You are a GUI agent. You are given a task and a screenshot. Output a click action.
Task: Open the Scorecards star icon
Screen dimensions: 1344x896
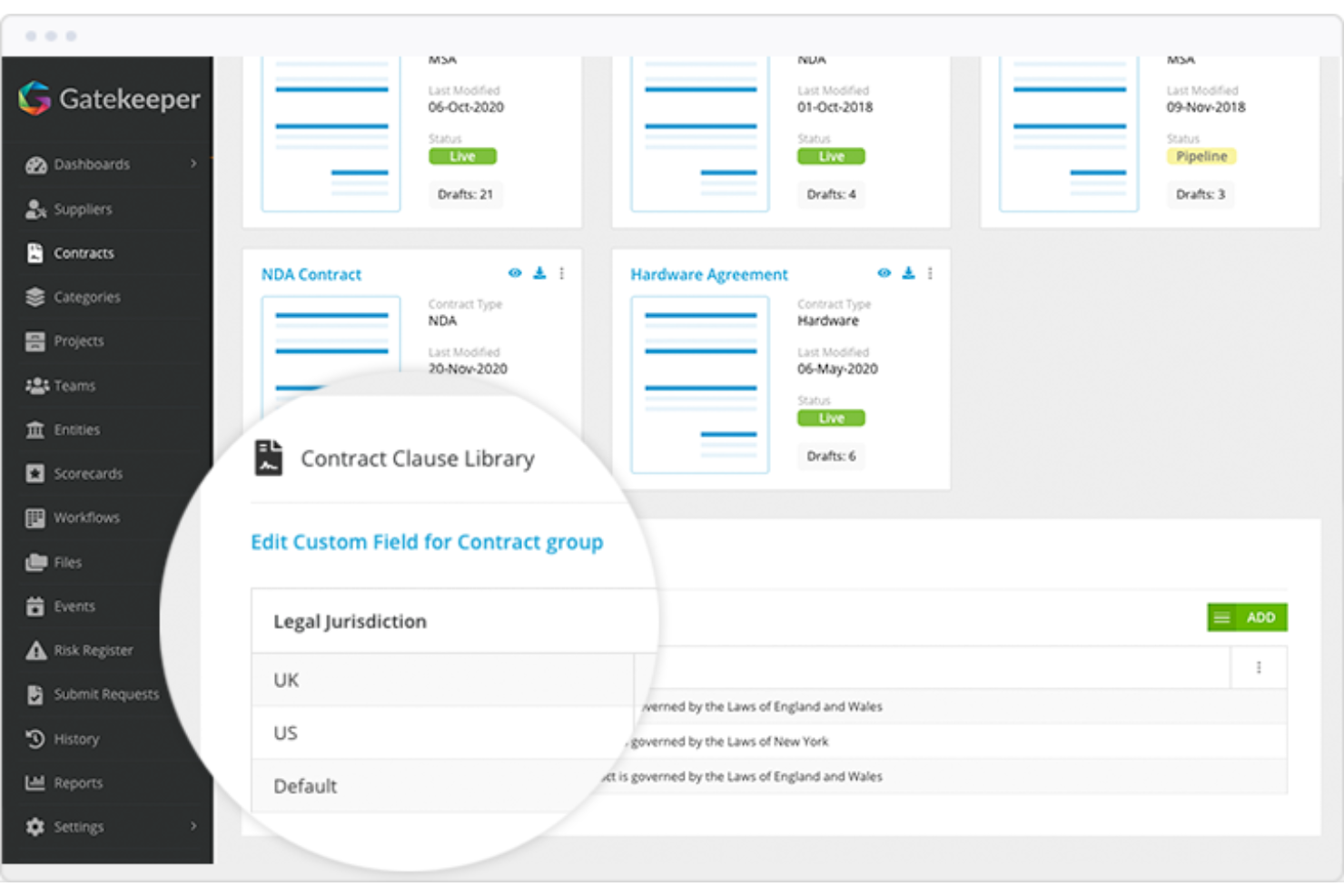pyautogui.click(x=35, y=473)
